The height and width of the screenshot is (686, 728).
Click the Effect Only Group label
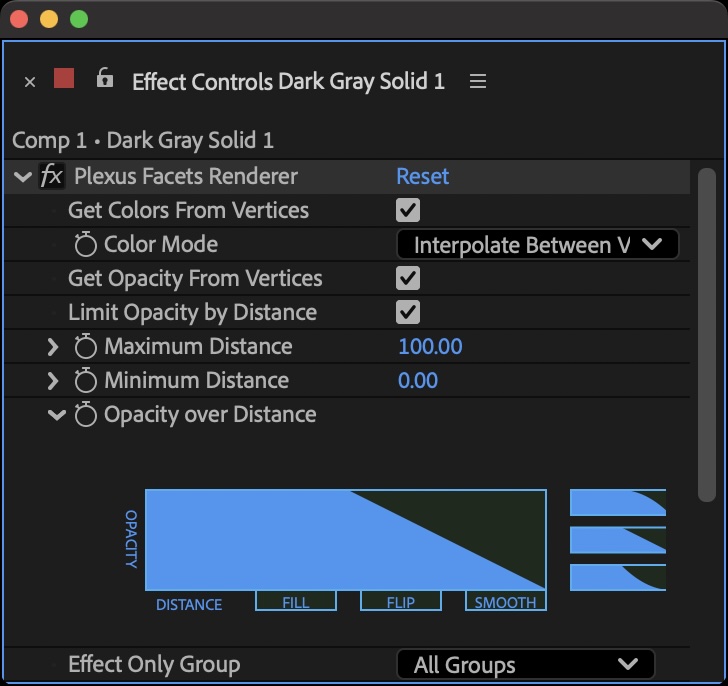[x=154, y=664]
